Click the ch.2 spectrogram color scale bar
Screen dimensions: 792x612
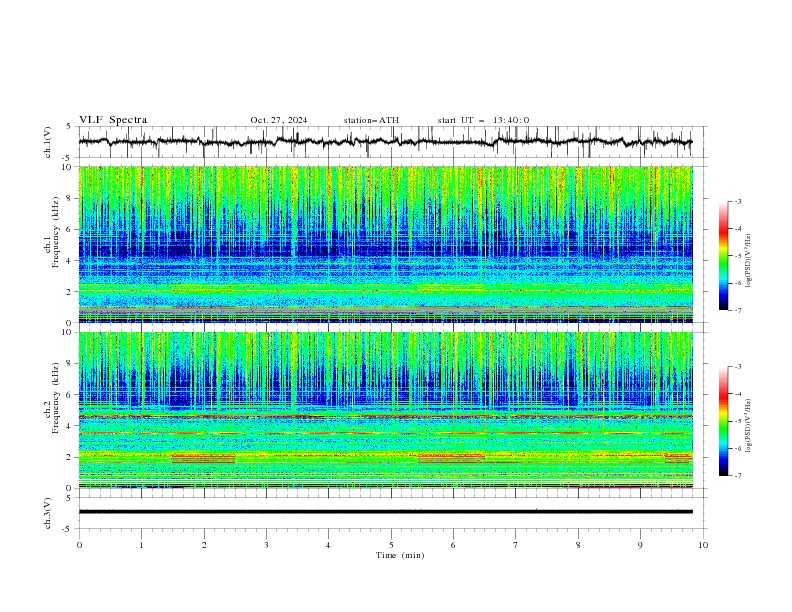point(723,421)
